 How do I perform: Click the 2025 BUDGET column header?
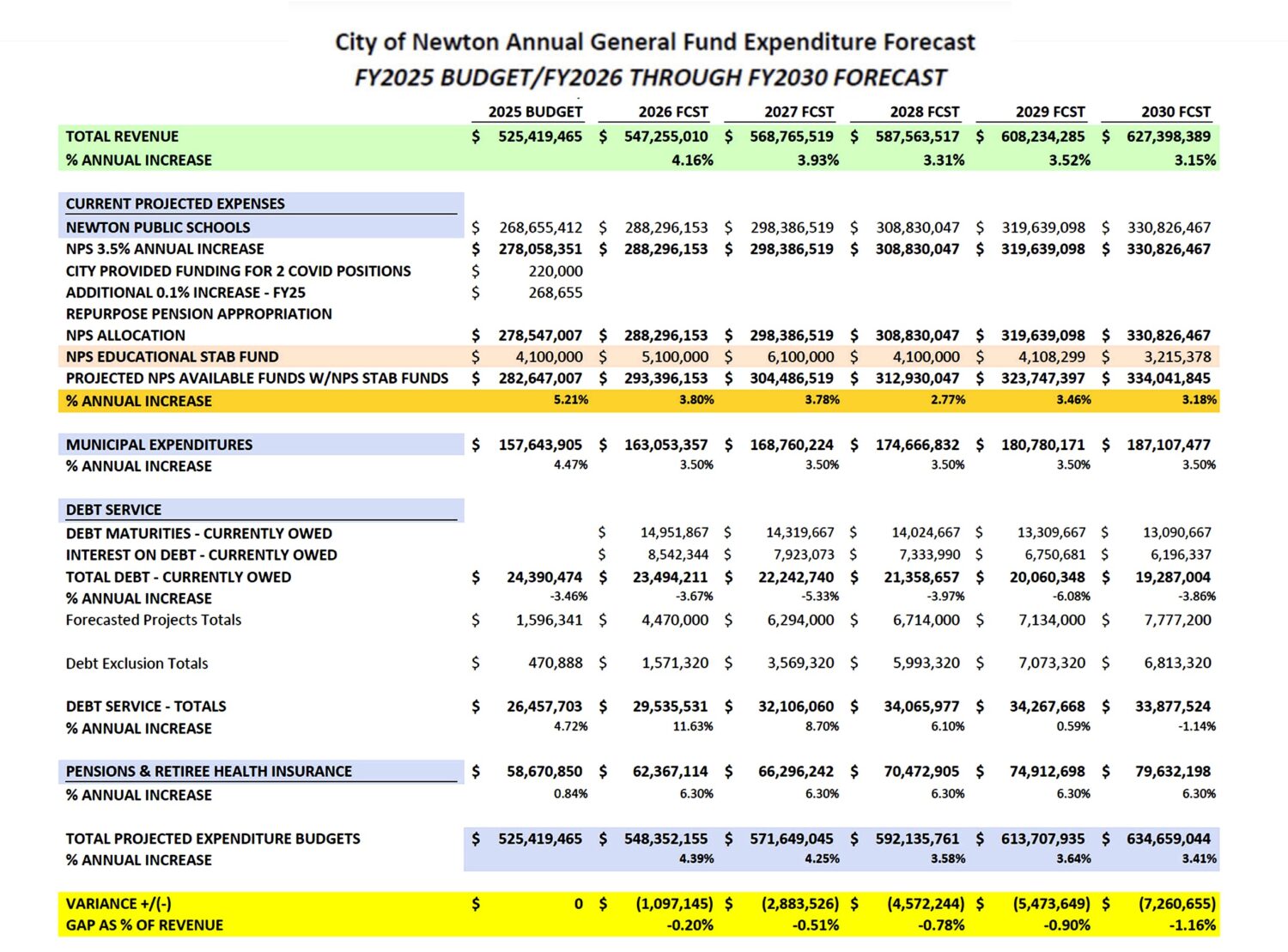click(534, 112)
